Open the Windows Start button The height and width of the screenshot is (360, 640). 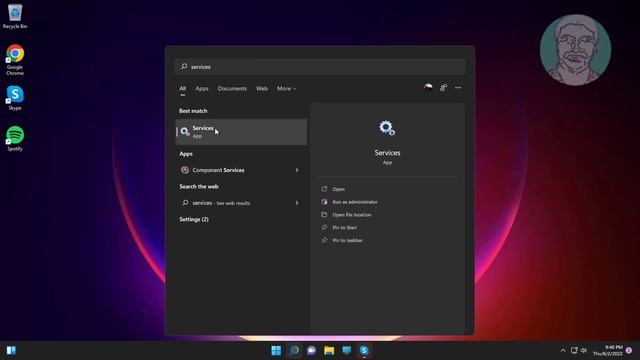276,350
